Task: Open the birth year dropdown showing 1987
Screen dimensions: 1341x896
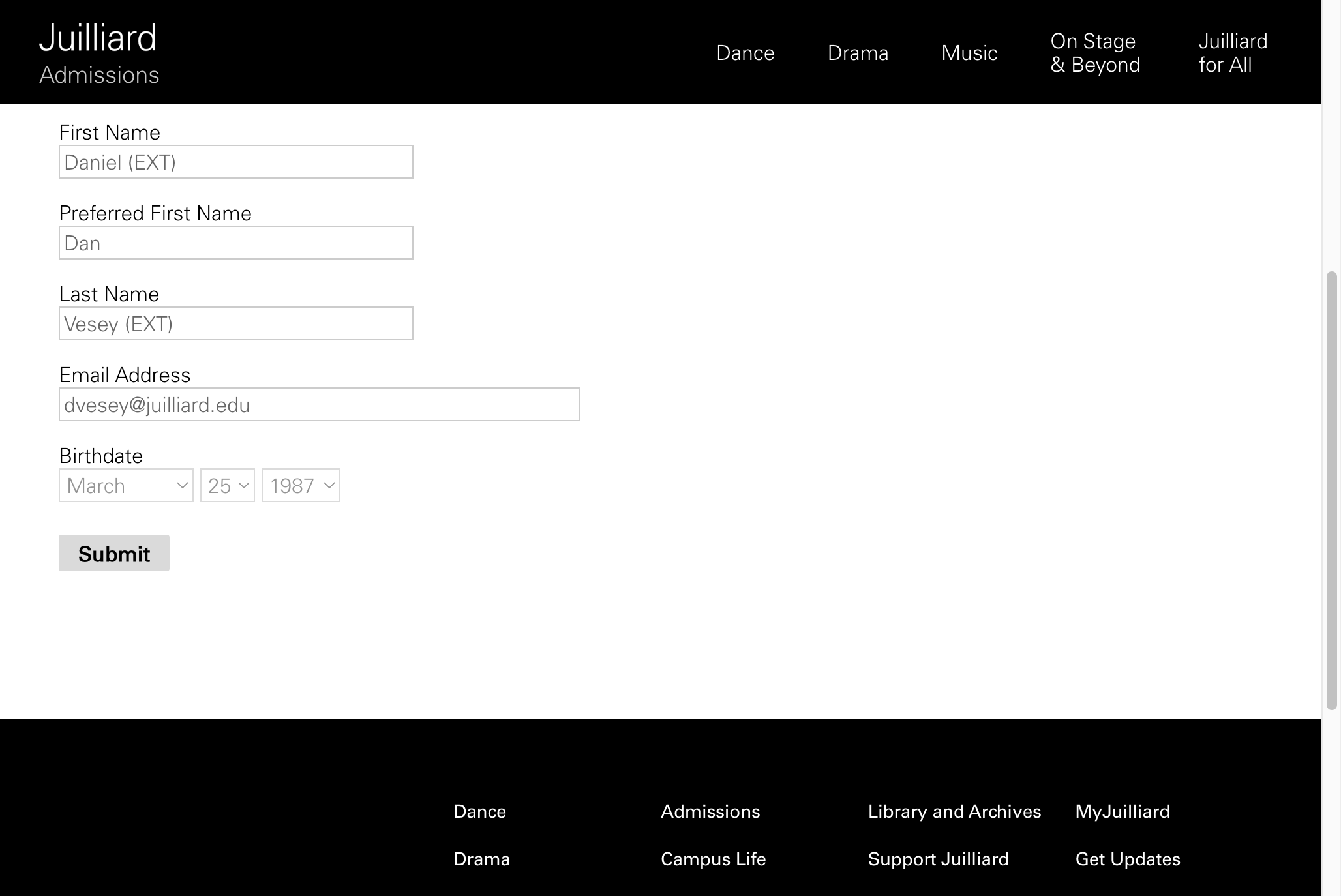Action: point(301,485)
